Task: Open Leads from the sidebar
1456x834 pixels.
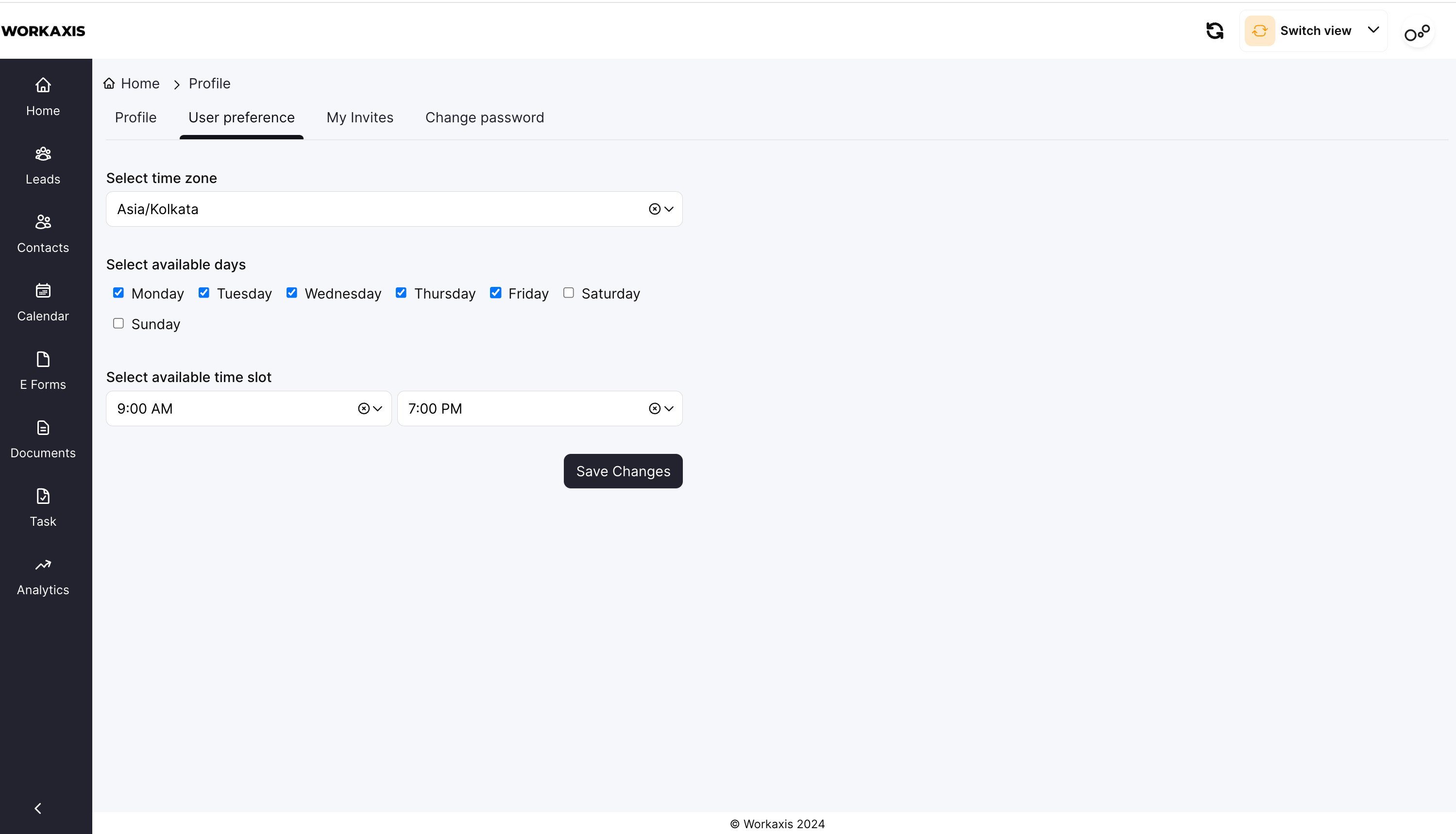Action: [43, 165]
